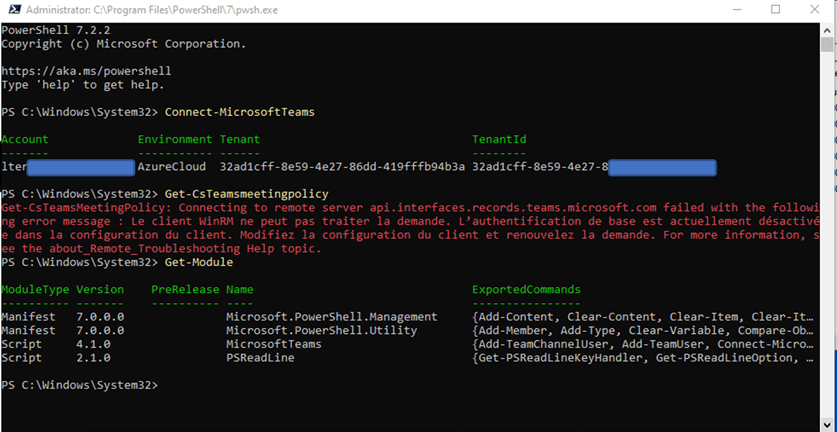Click the Account column header
This screenshot has width=837, height=432.
25,140
